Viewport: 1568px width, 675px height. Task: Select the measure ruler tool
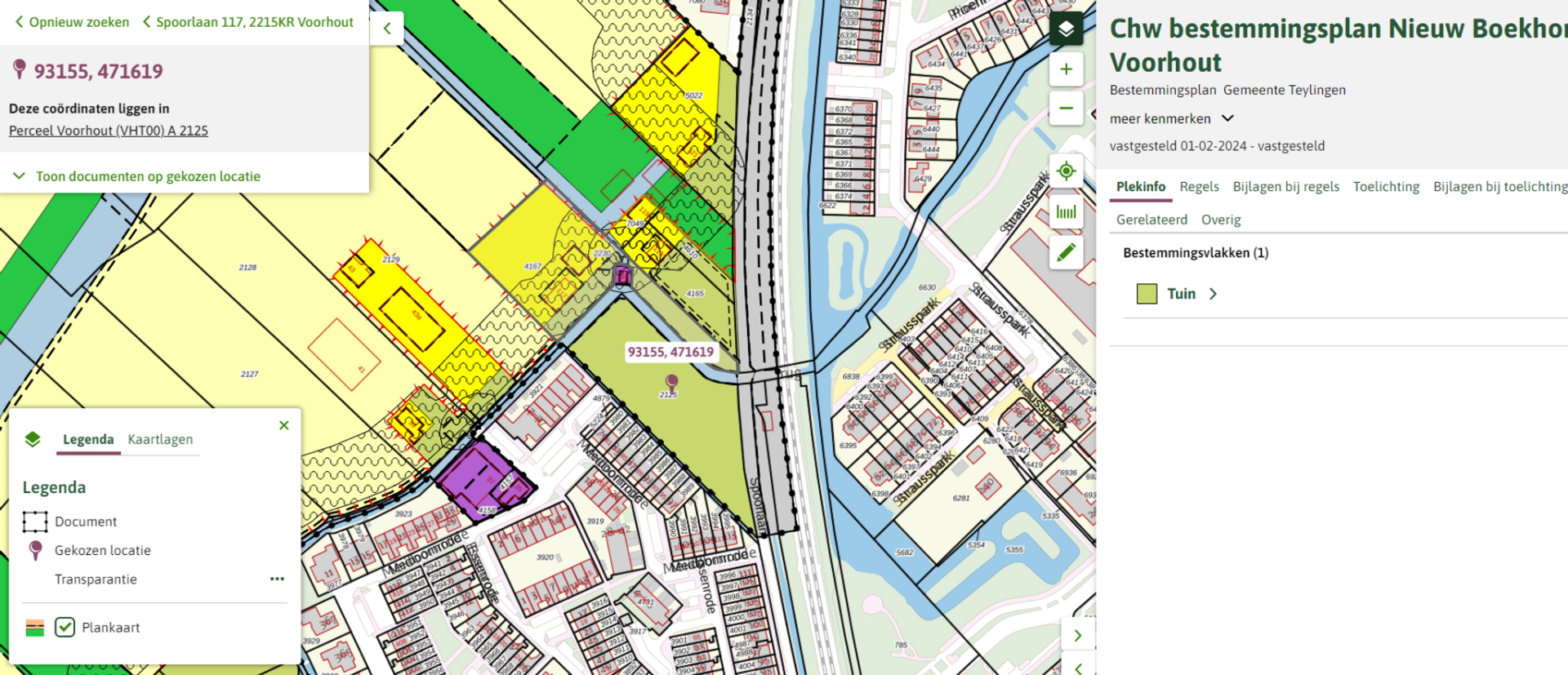tap(1066, 212)
